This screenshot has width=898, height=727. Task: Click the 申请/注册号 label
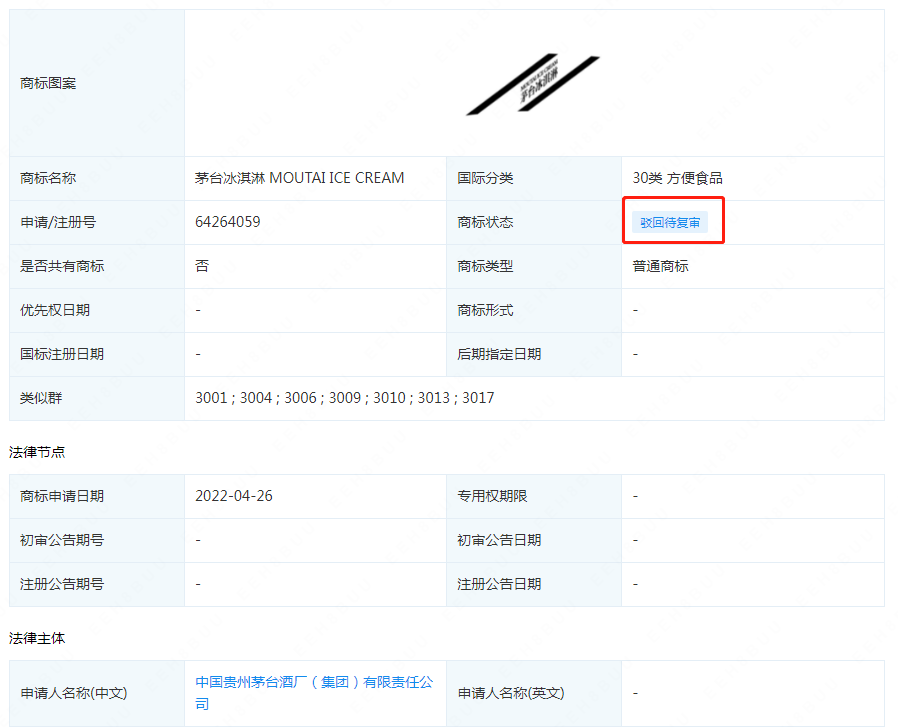58,222
